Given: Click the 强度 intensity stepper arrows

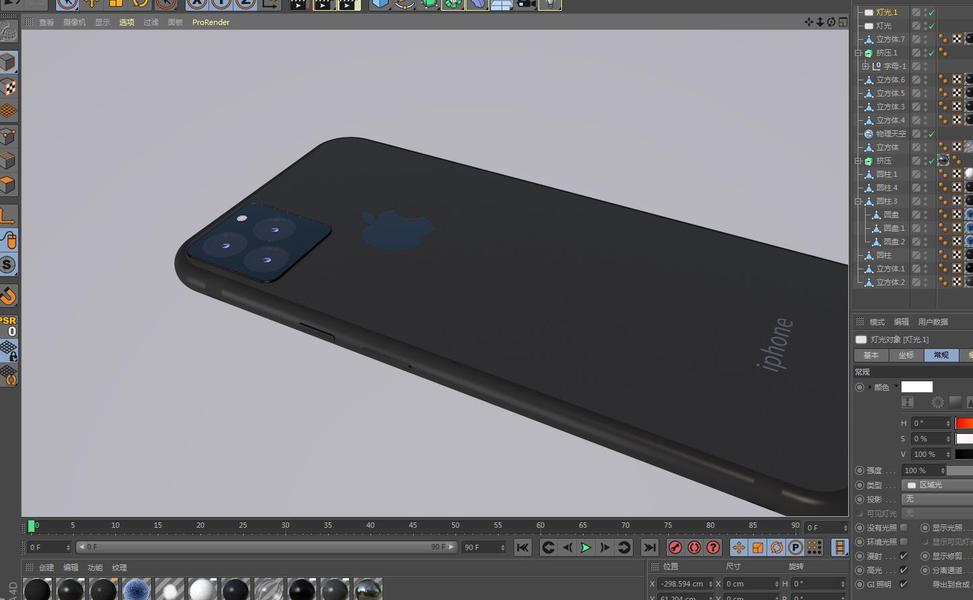Looking at the screenshot, I should click(x=943, y=470).
